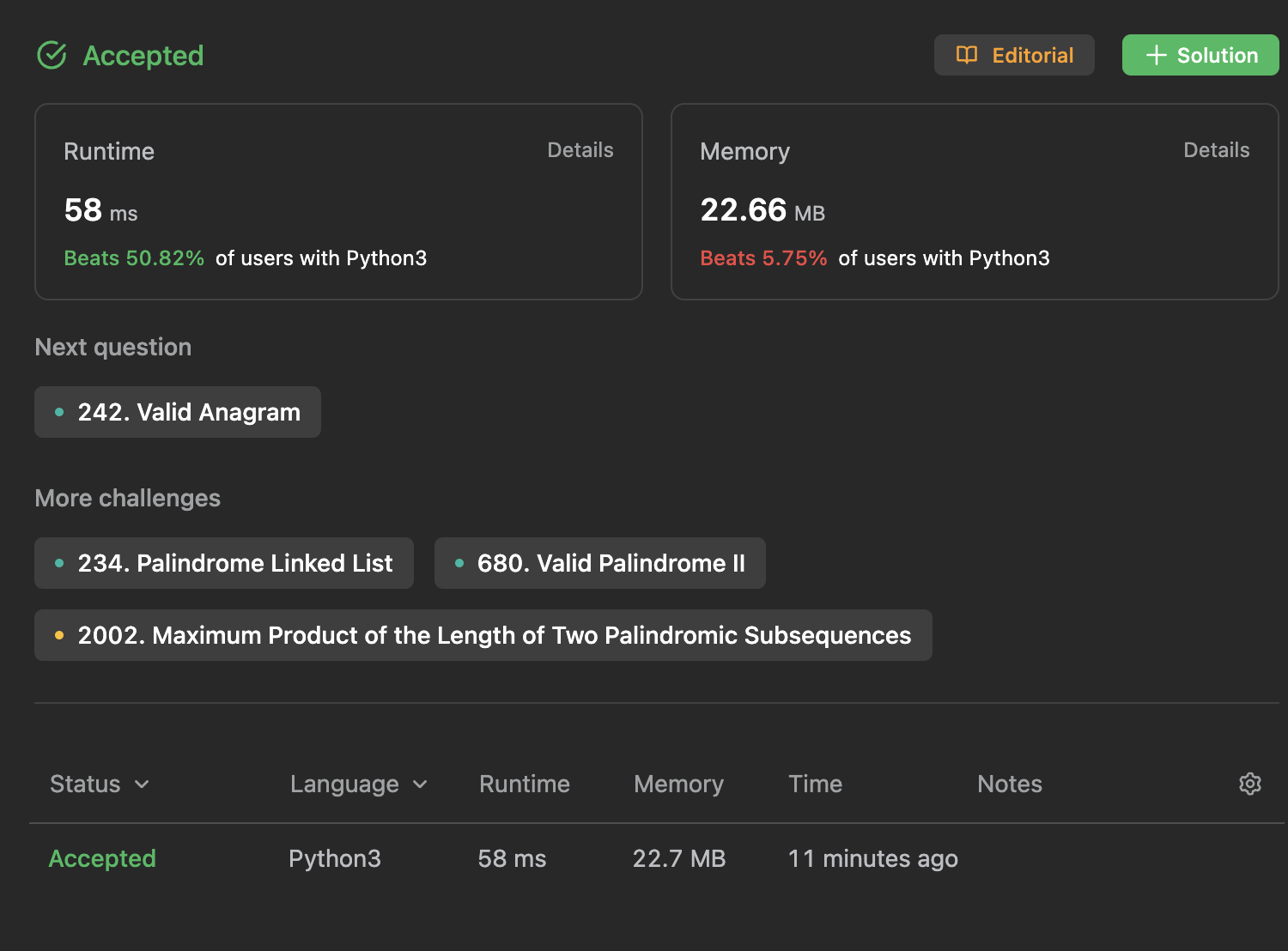Image resolution: width=1288 pixels, height=951 pixels.
Task: Click the Notes column header
Action: coord(1010,784)
